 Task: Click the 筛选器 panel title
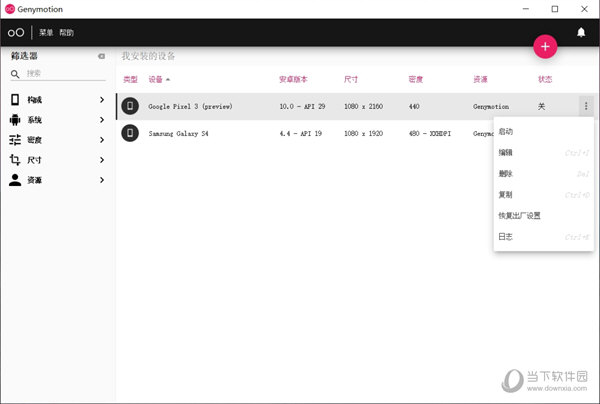pyautogui.click(x=24, y=56)
